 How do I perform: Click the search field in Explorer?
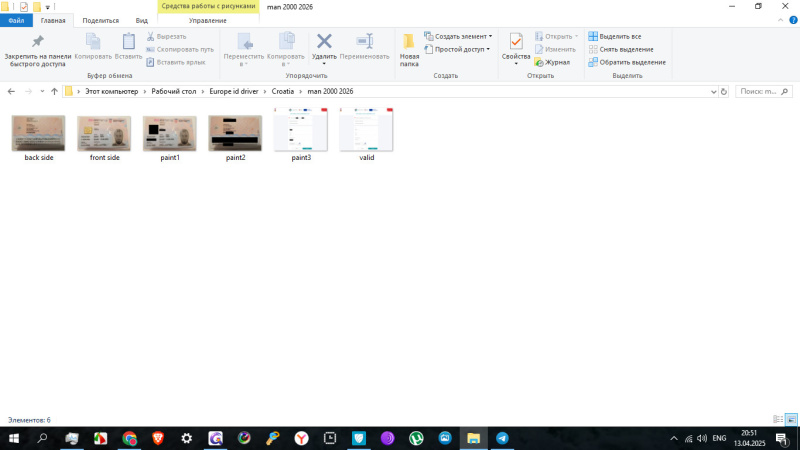(762, 91)
